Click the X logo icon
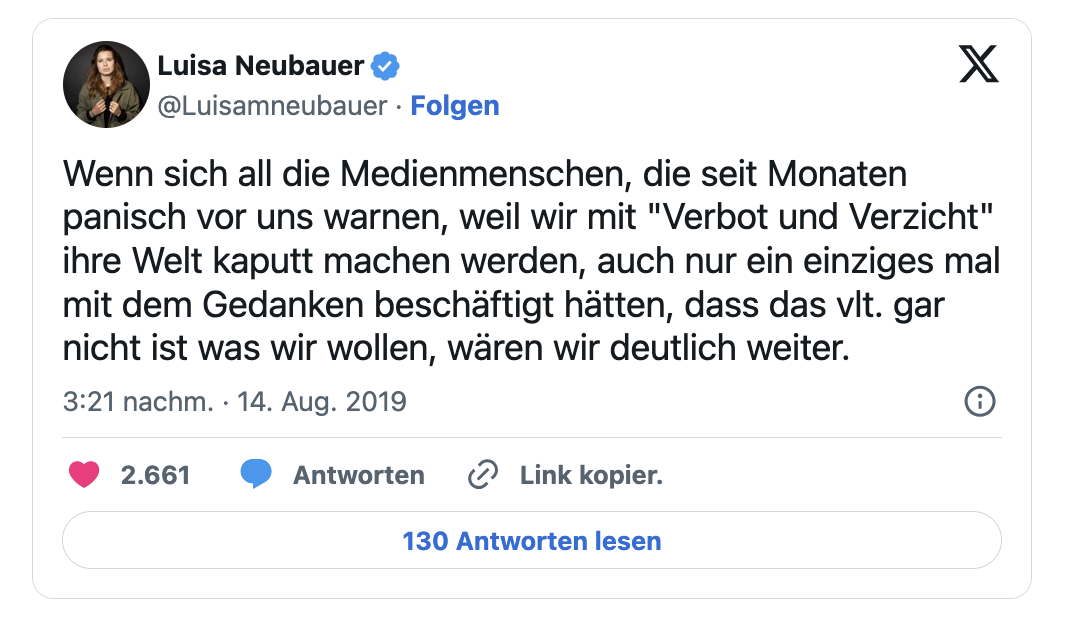 [978, 66]
